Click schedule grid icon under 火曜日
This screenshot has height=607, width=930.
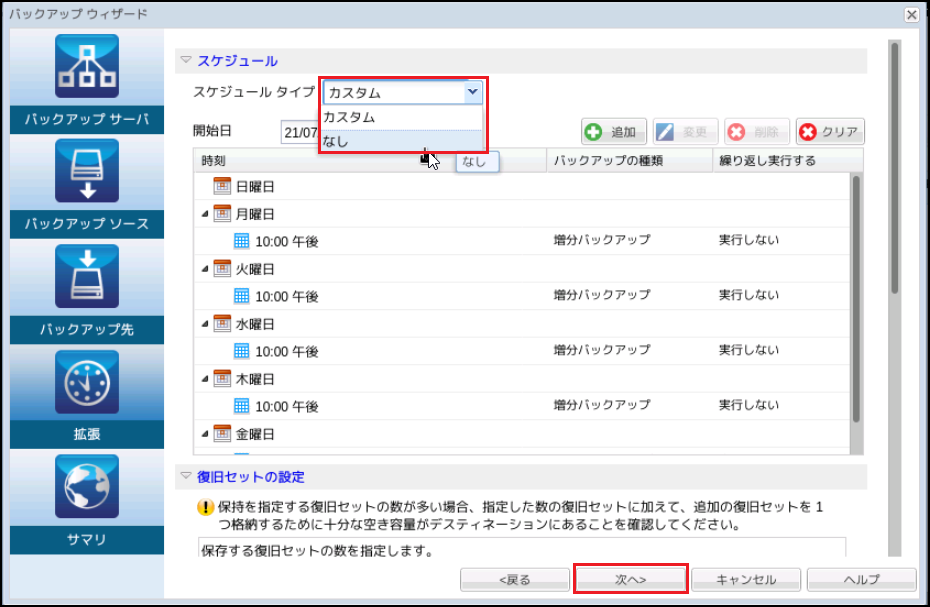(241, 295)
